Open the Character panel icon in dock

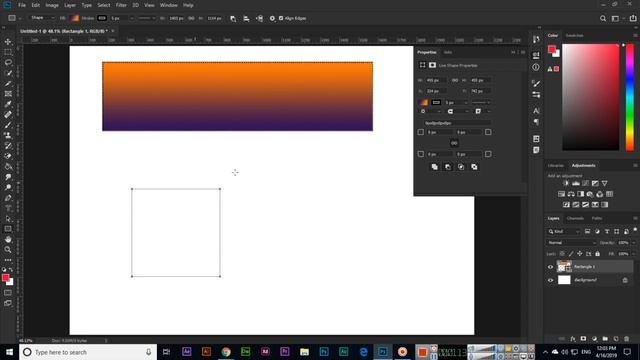pyautogui.click(x=536, y=111)
